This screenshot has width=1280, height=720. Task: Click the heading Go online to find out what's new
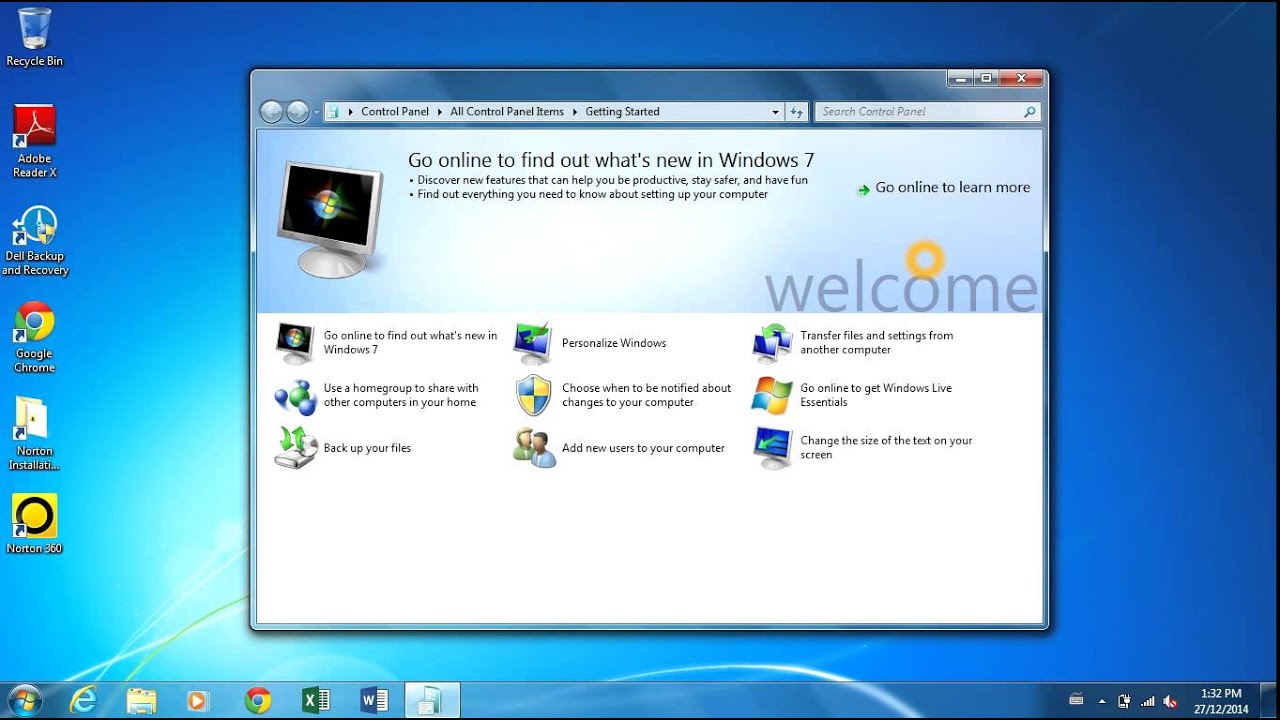click(611, 160)
